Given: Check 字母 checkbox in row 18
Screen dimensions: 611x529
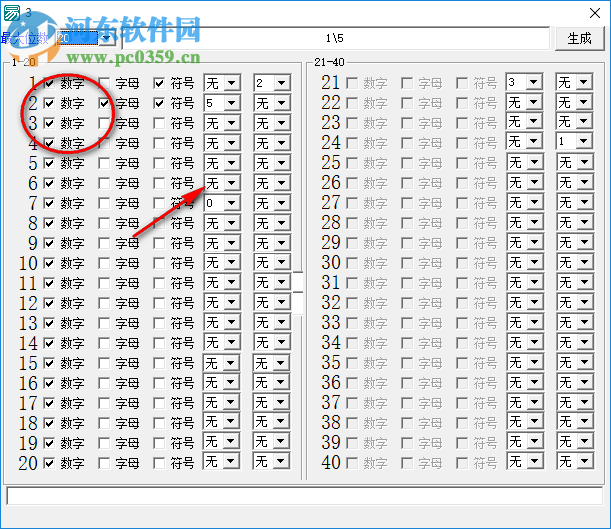Looking at the screenshot, I should tap(104, 423).
